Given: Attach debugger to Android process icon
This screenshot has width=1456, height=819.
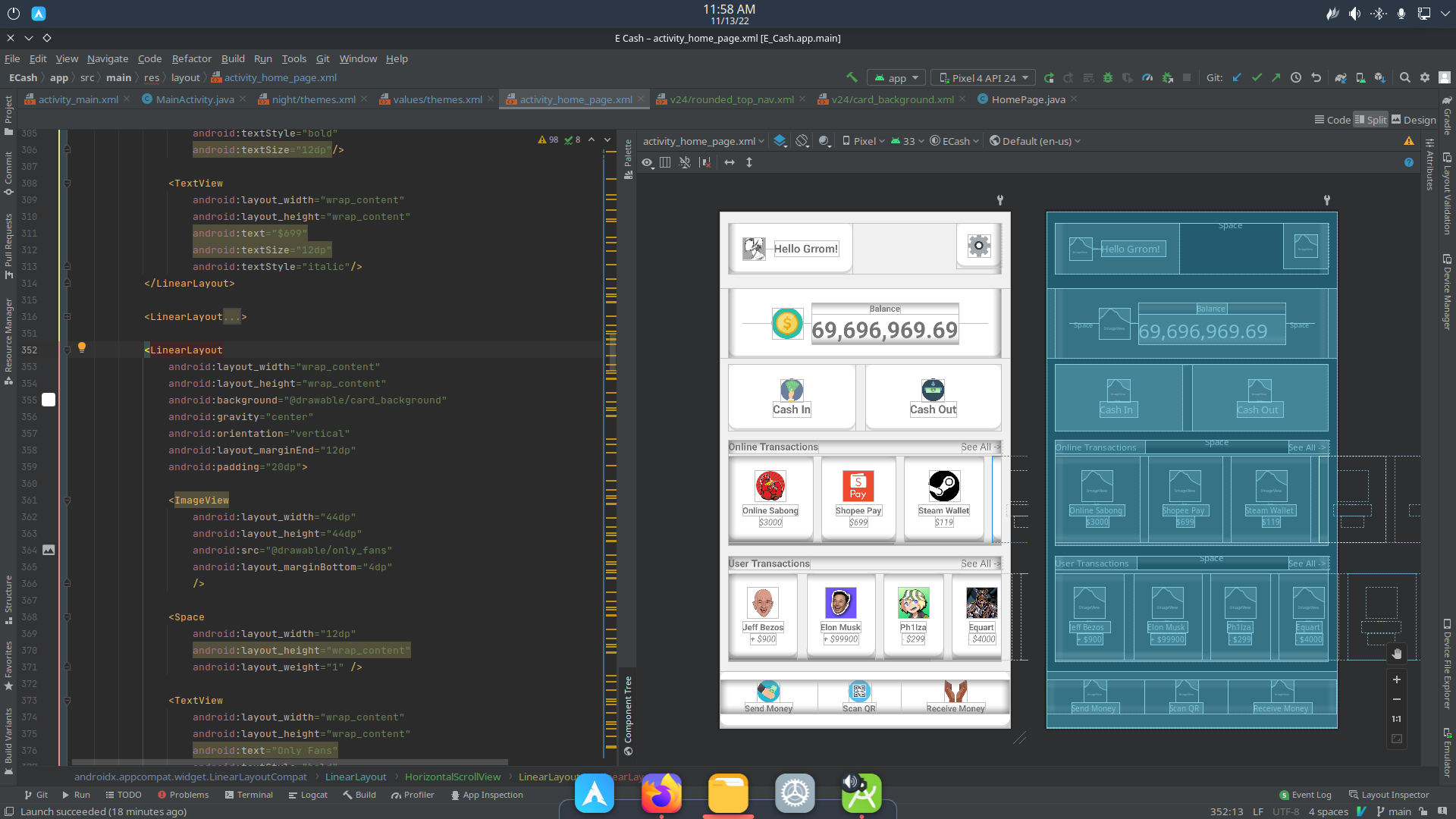Looking at the screenshot, I should coord(1168,77).
